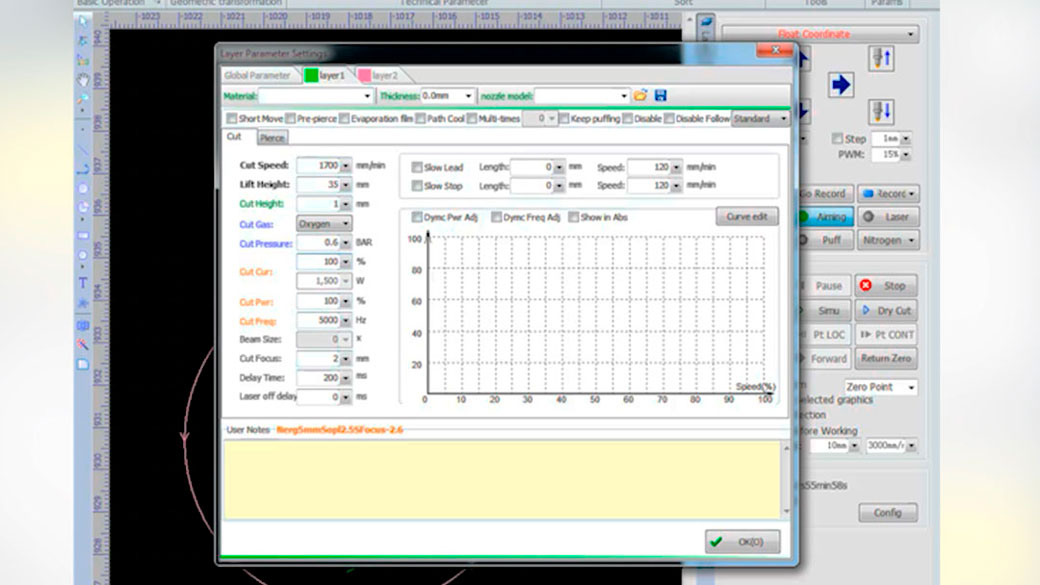This screenshot has height=585, width=1040.
Task: Click the nozzle raise icon
Action: pyautogui.click(x=880, y=59)
